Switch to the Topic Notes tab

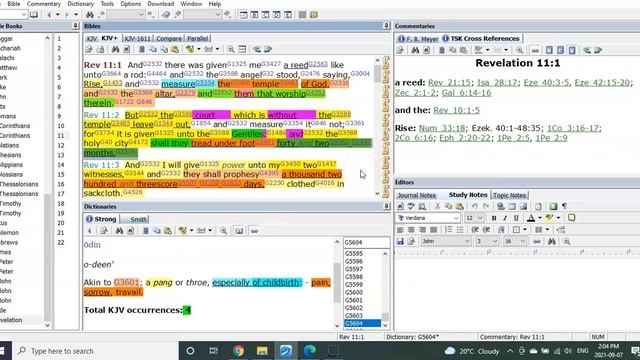pyautogui.click(x=509, y=195)
